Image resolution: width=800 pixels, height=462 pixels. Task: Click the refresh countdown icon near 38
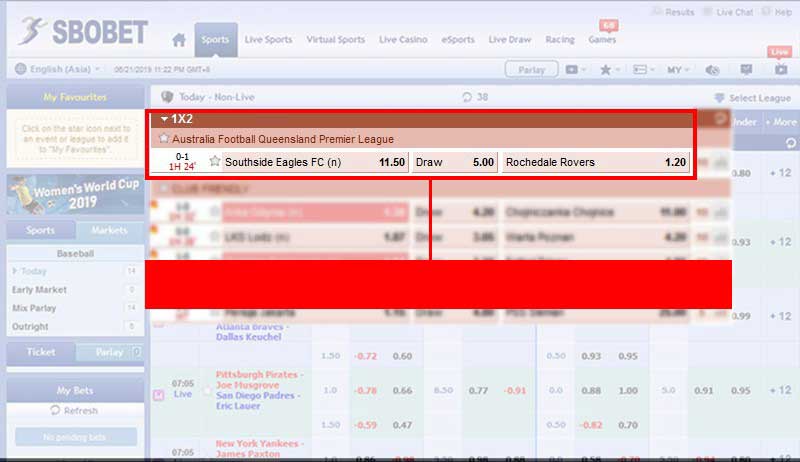point(466,97)
